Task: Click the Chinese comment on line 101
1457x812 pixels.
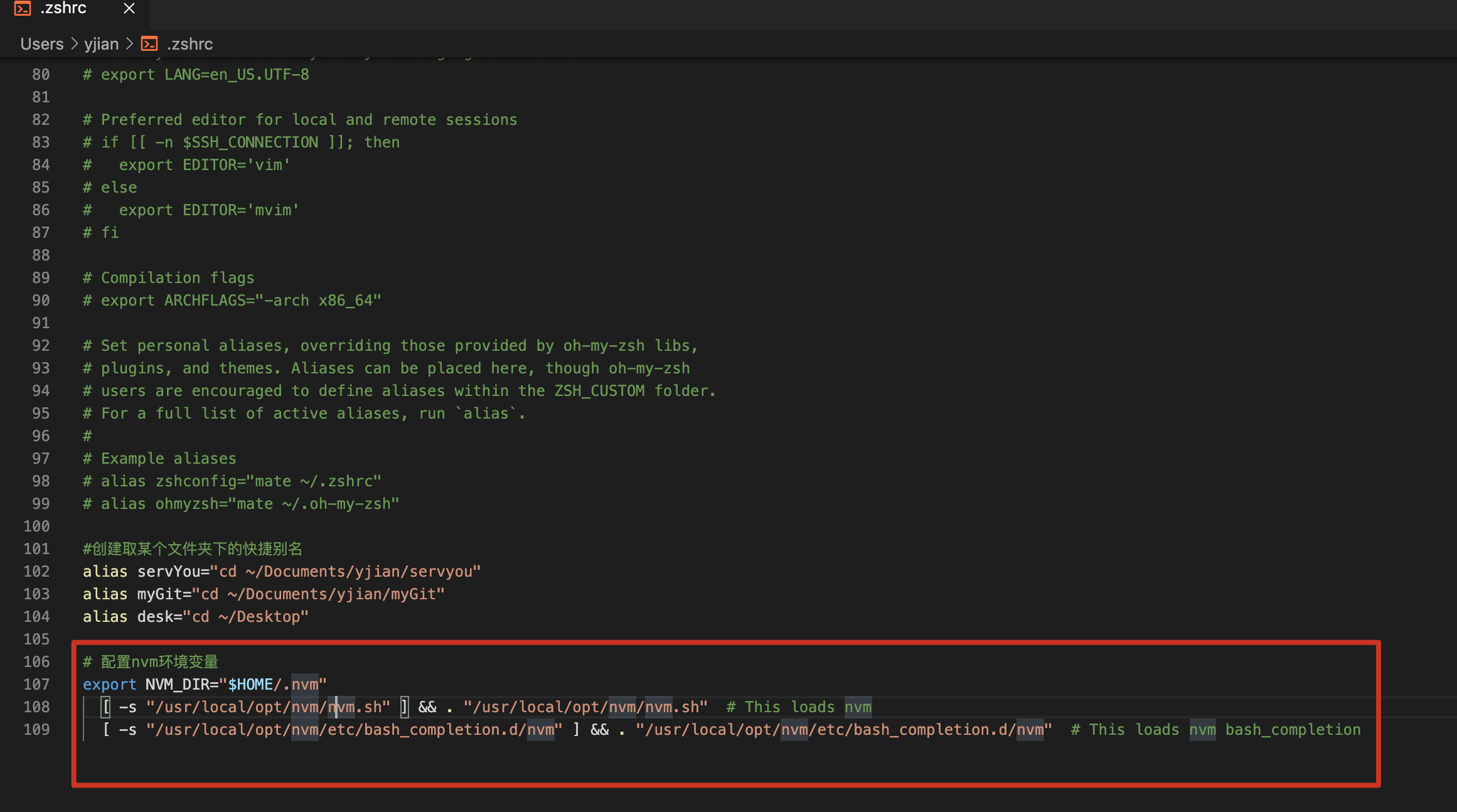Action: click(193, 549)
